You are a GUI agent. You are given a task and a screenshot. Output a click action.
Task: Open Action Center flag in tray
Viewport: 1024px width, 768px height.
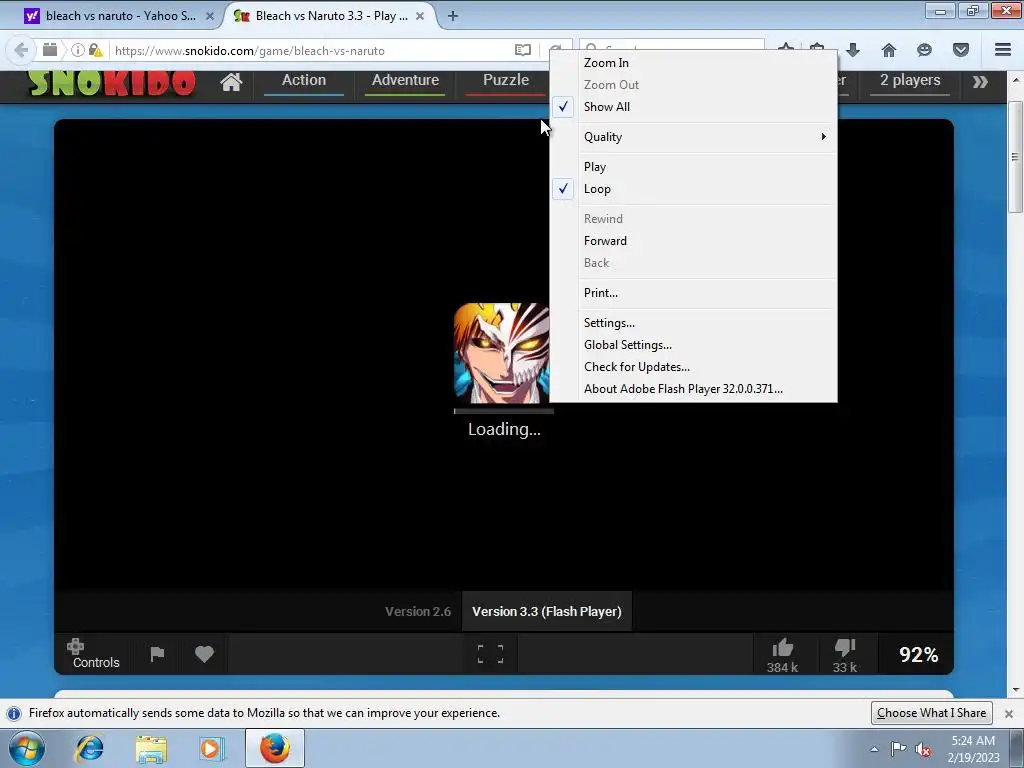pos(899,749)
